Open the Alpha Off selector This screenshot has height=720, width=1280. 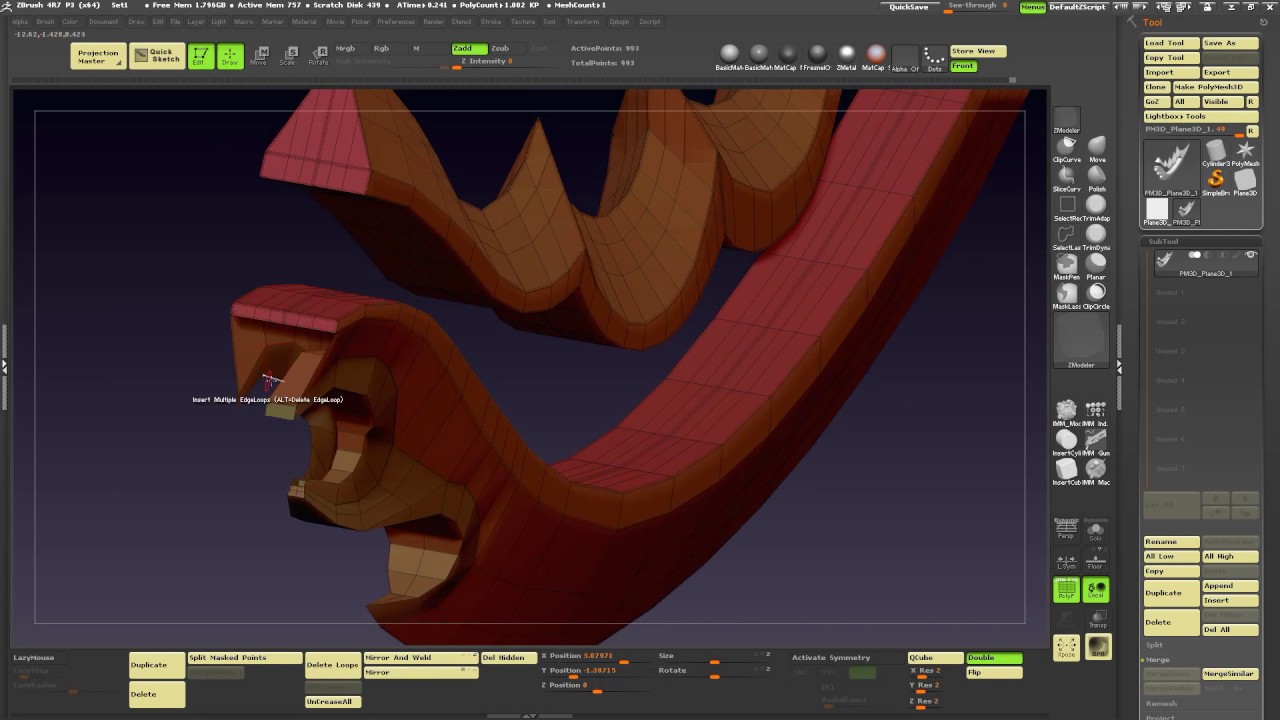click(905, 58)
